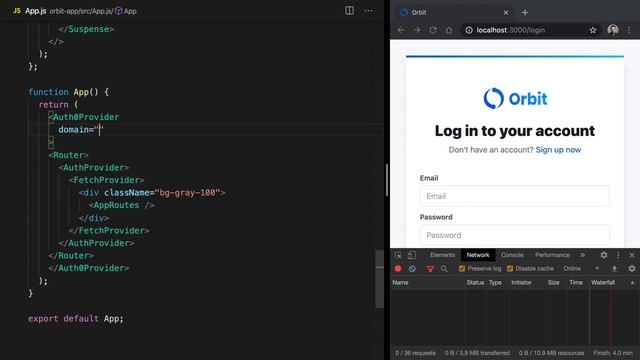The width and height of the screenshot is (640, 360).
Task: Click the Sign up now link
Action: pos(558,150)
